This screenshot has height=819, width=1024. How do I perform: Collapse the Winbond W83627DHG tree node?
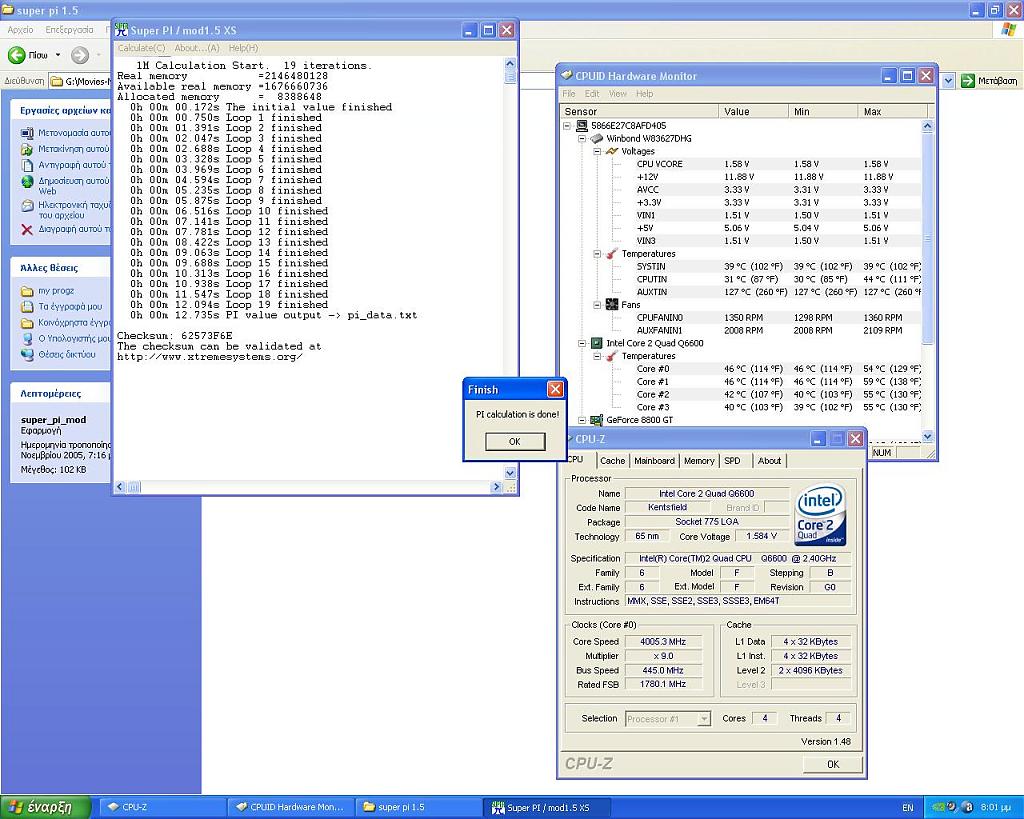pos(582,138)
